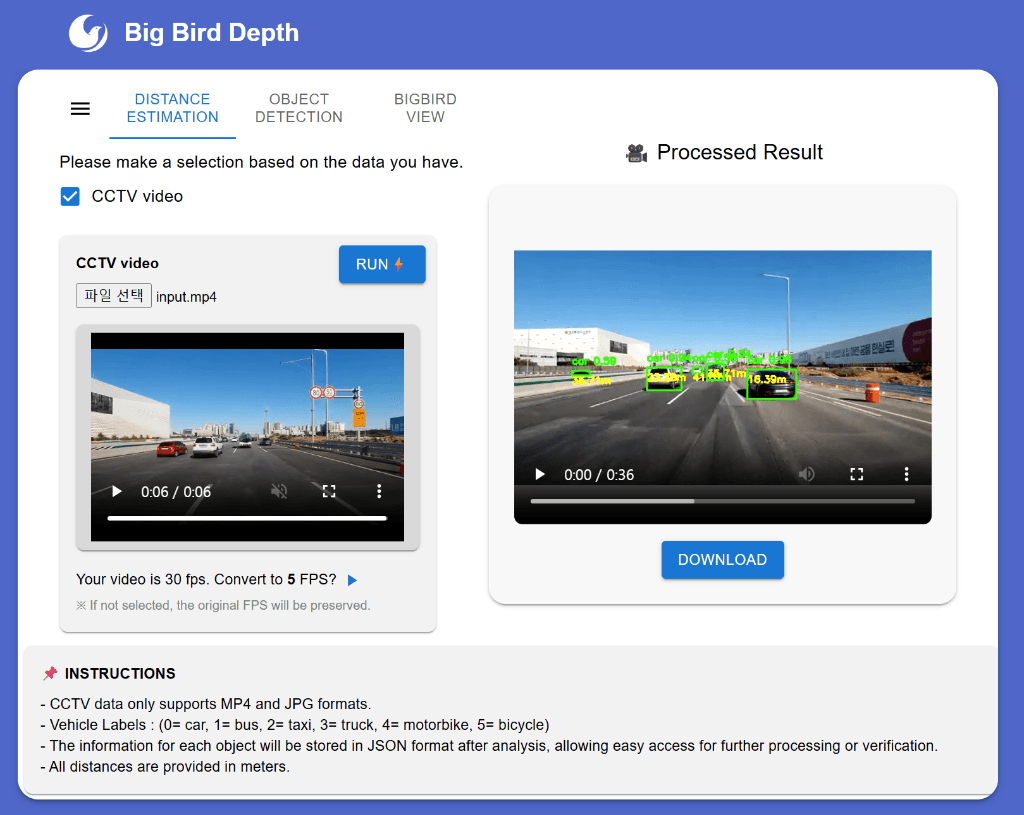The height and width of the screenshot is (815, 1024).
Task: Click the input video timeline bar
Action: [247, 518]
